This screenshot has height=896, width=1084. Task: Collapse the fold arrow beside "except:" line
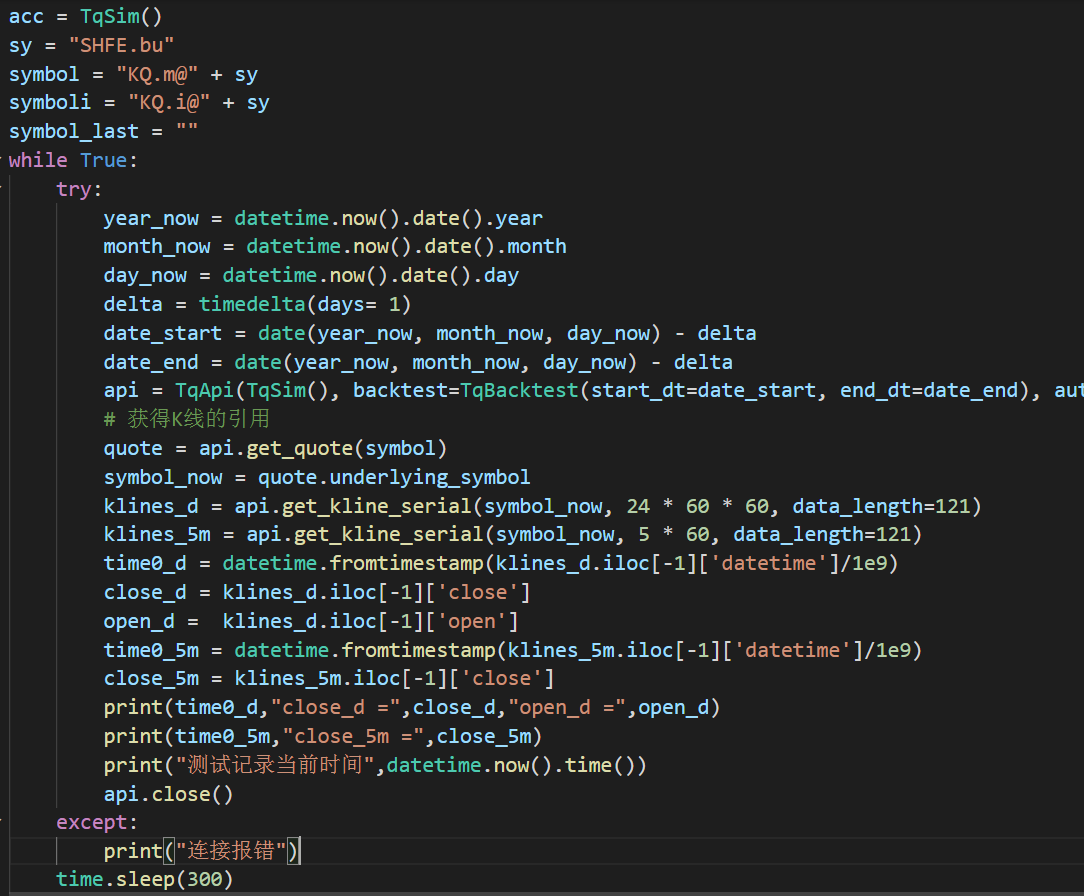coord(3,822)
